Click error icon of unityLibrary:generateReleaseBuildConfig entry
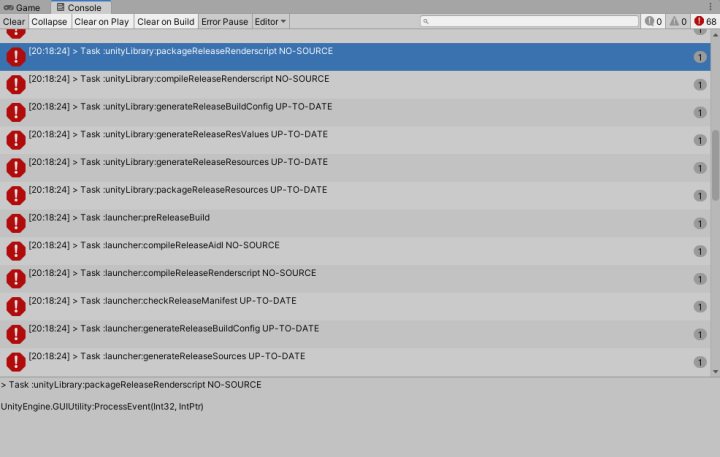Viewport: 720px width, 457px height. (x=16, y=112)
